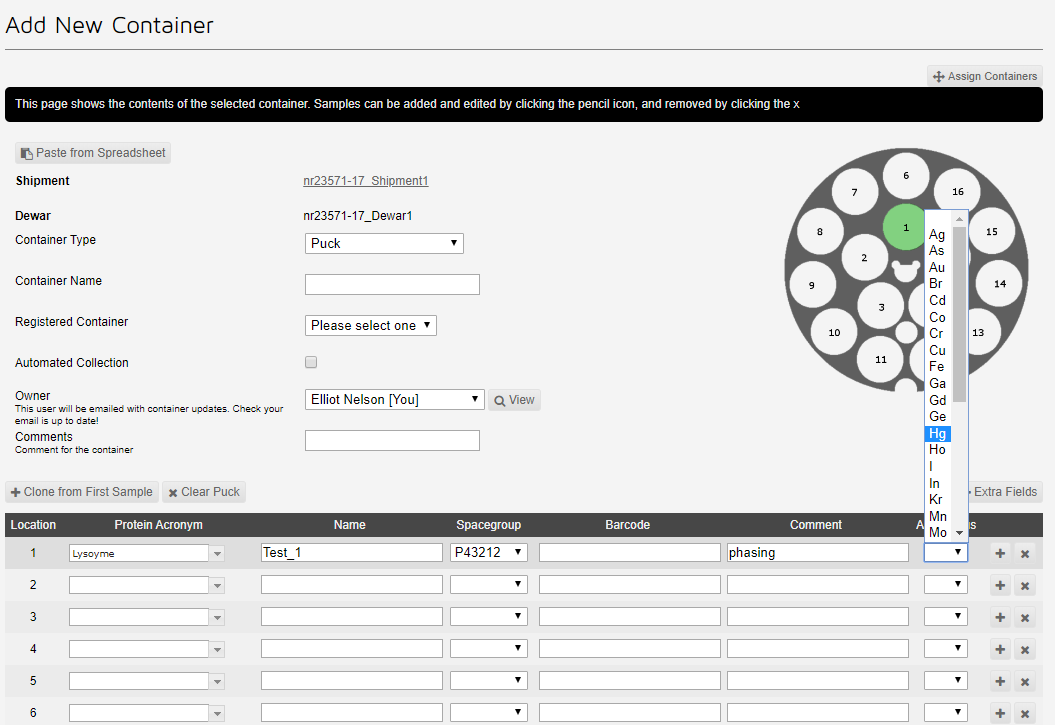Toggle Automated Collection checkbox
Viewport: 1055px width, 725px height.
click(x=311, y=362)
